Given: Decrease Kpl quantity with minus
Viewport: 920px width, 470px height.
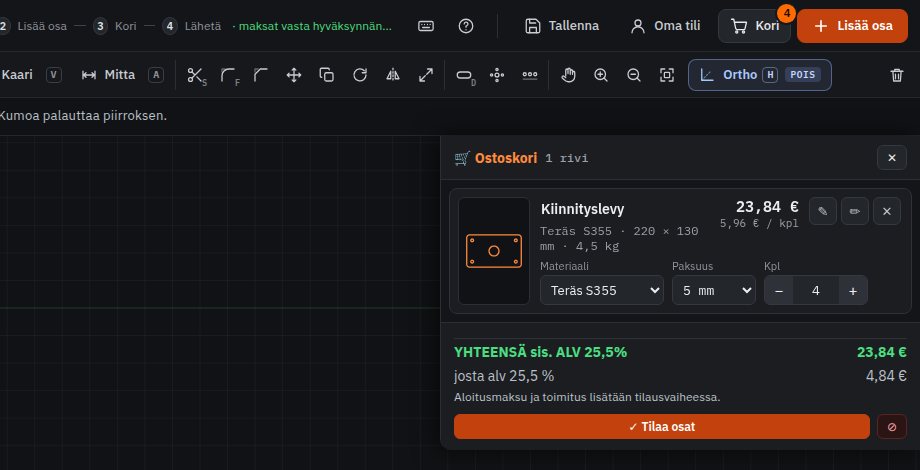Looking at the screenshot, I should (779, 290).
